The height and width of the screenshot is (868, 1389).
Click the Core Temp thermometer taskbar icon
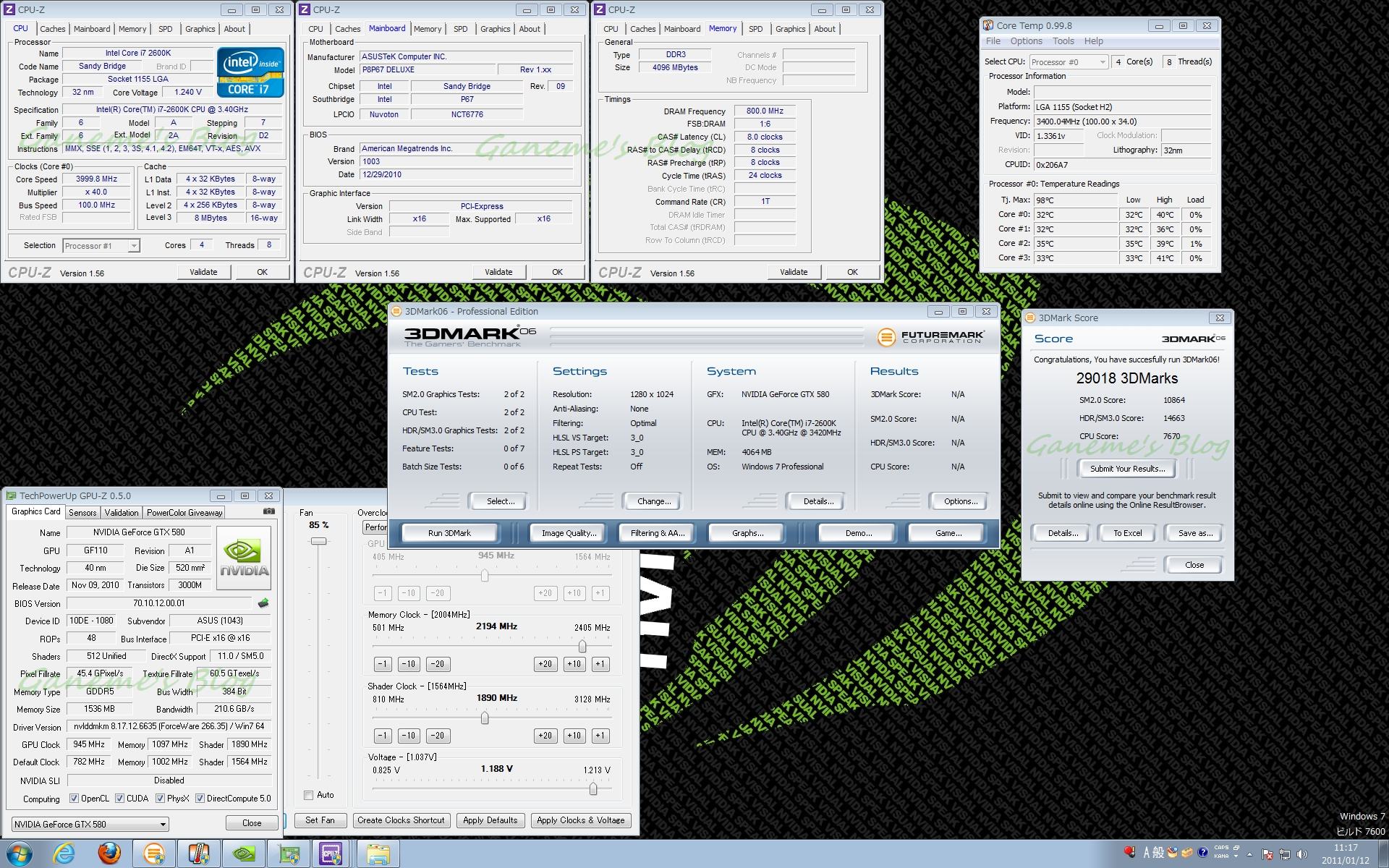[x=199, y=854]
